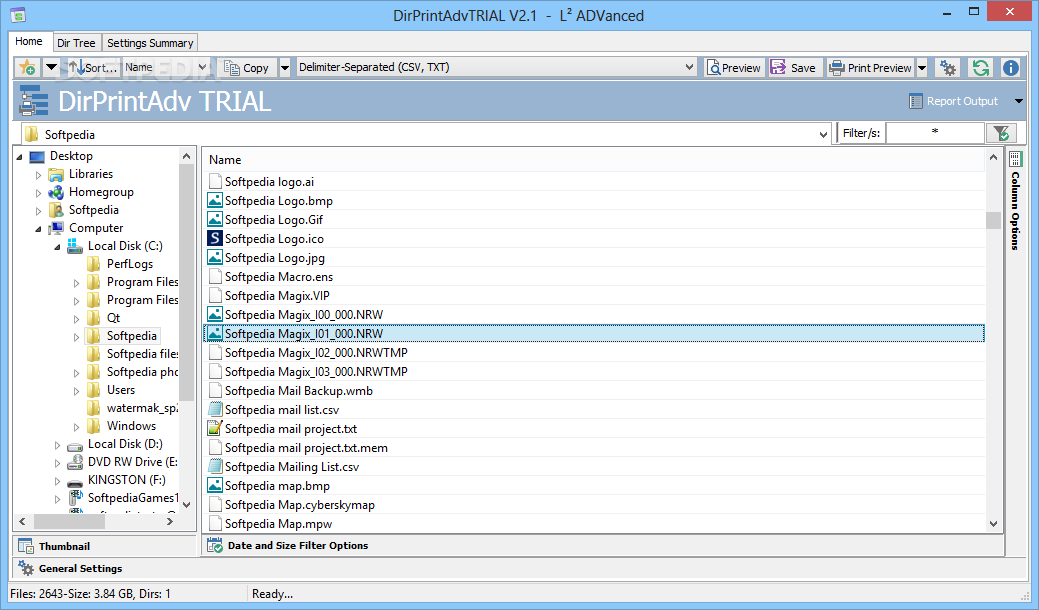Select the Windows folder in tree
Image resolution: width=1039 pixels, height=610 pixels.
[131, 426]
